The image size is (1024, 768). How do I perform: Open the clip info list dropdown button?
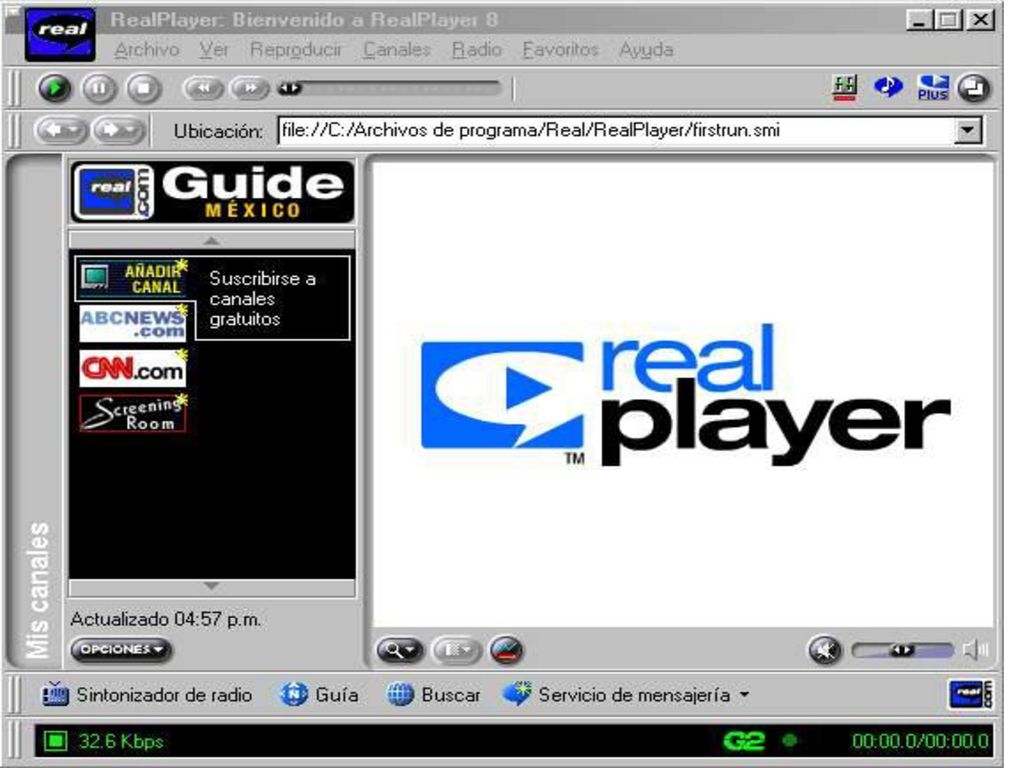tap(456, 650)
